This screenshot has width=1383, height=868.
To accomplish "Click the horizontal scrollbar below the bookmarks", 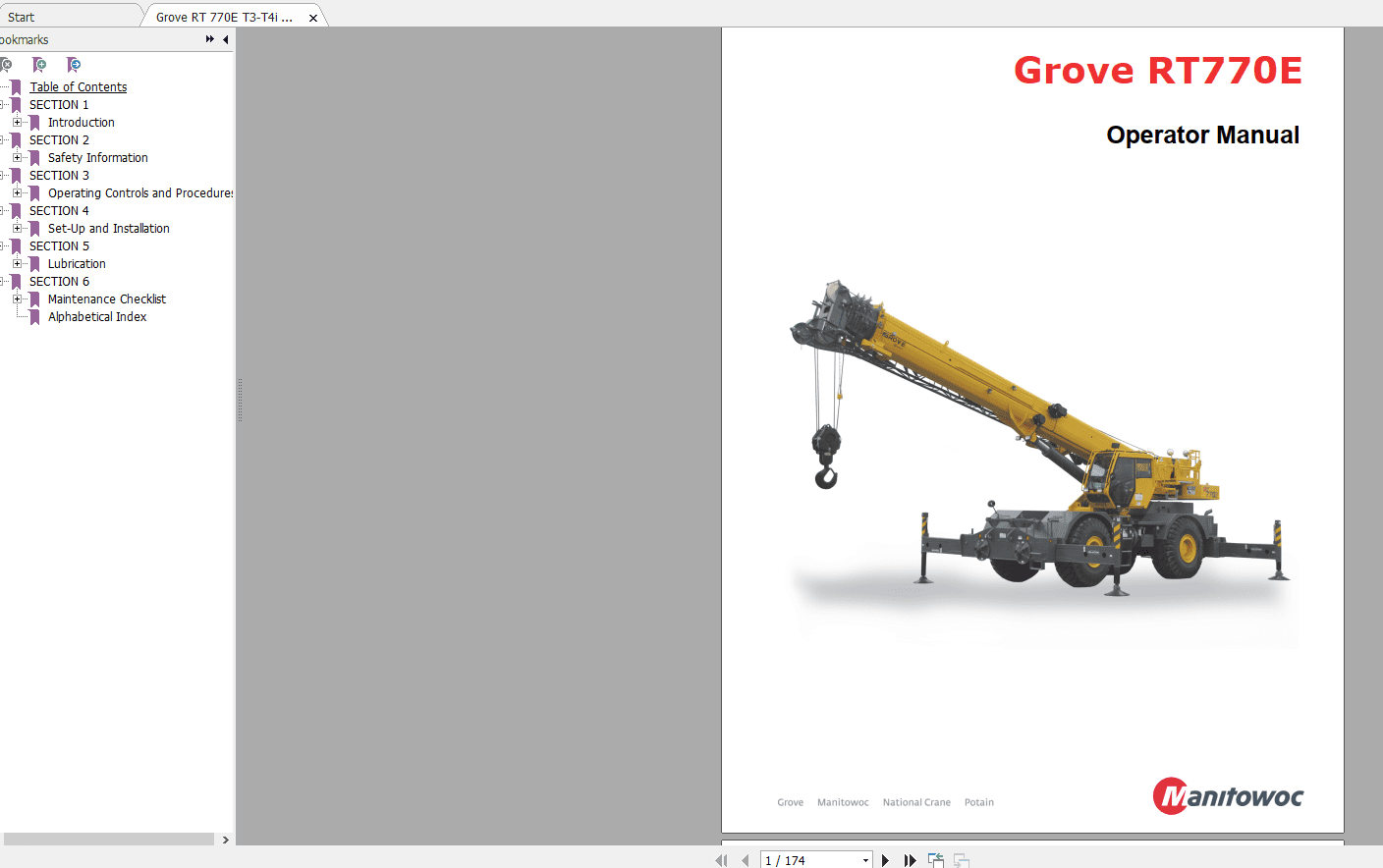I will pos(108,840).
